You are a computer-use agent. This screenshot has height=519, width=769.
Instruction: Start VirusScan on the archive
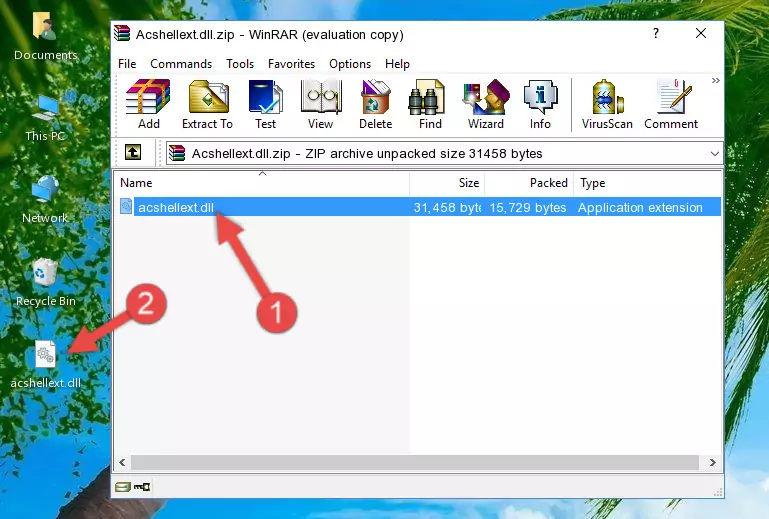[607, 104]
